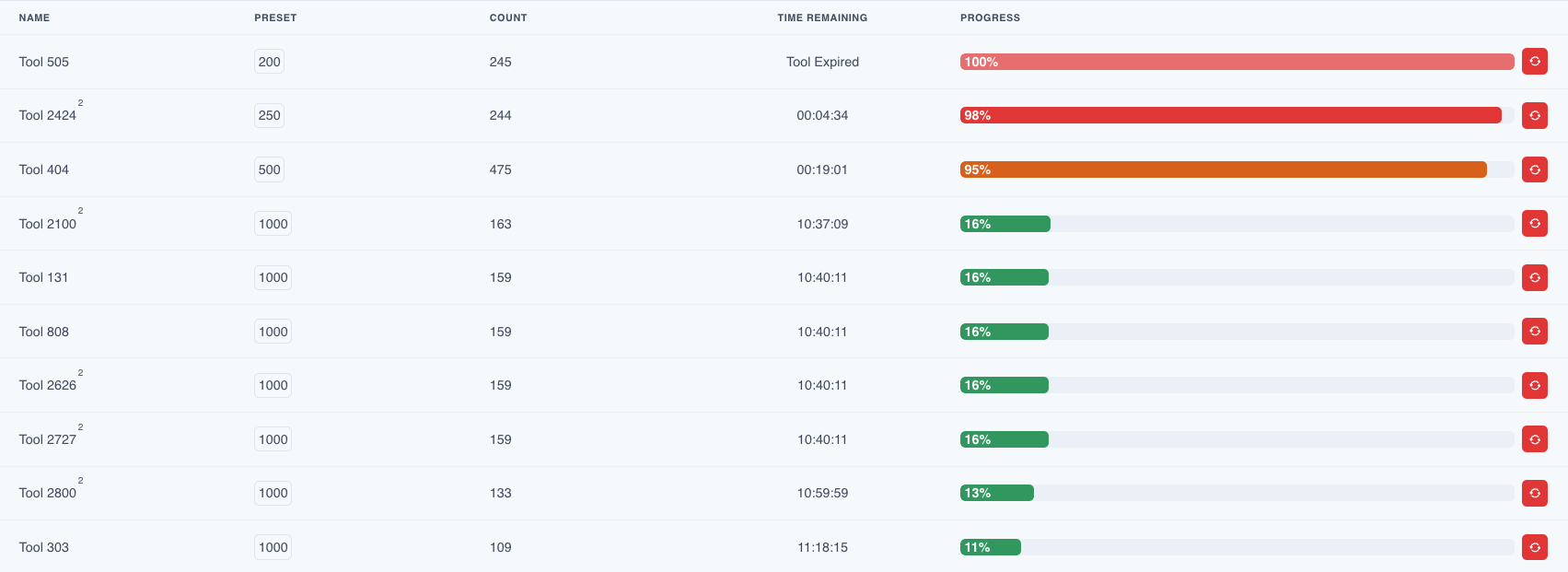
Task: Reset the Tool 808 count
Action: pyautogui.click(x=1535, y=331)
